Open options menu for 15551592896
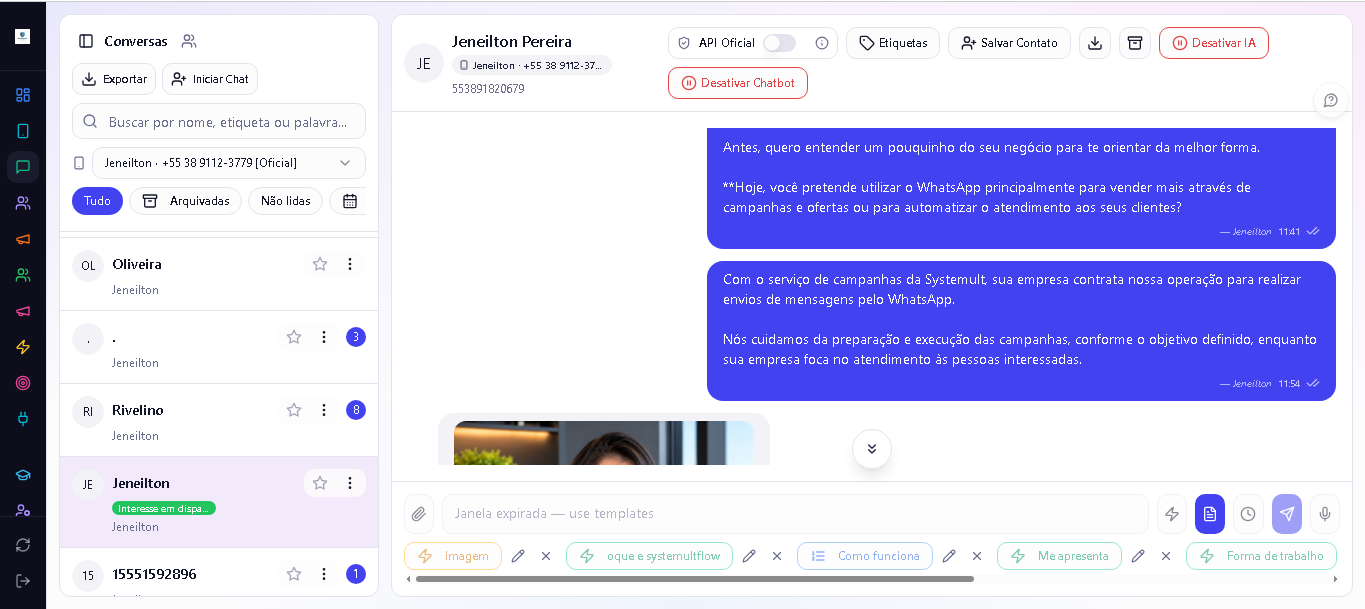Viewport: 1365px width, 609px height. [x=324, y=574]
